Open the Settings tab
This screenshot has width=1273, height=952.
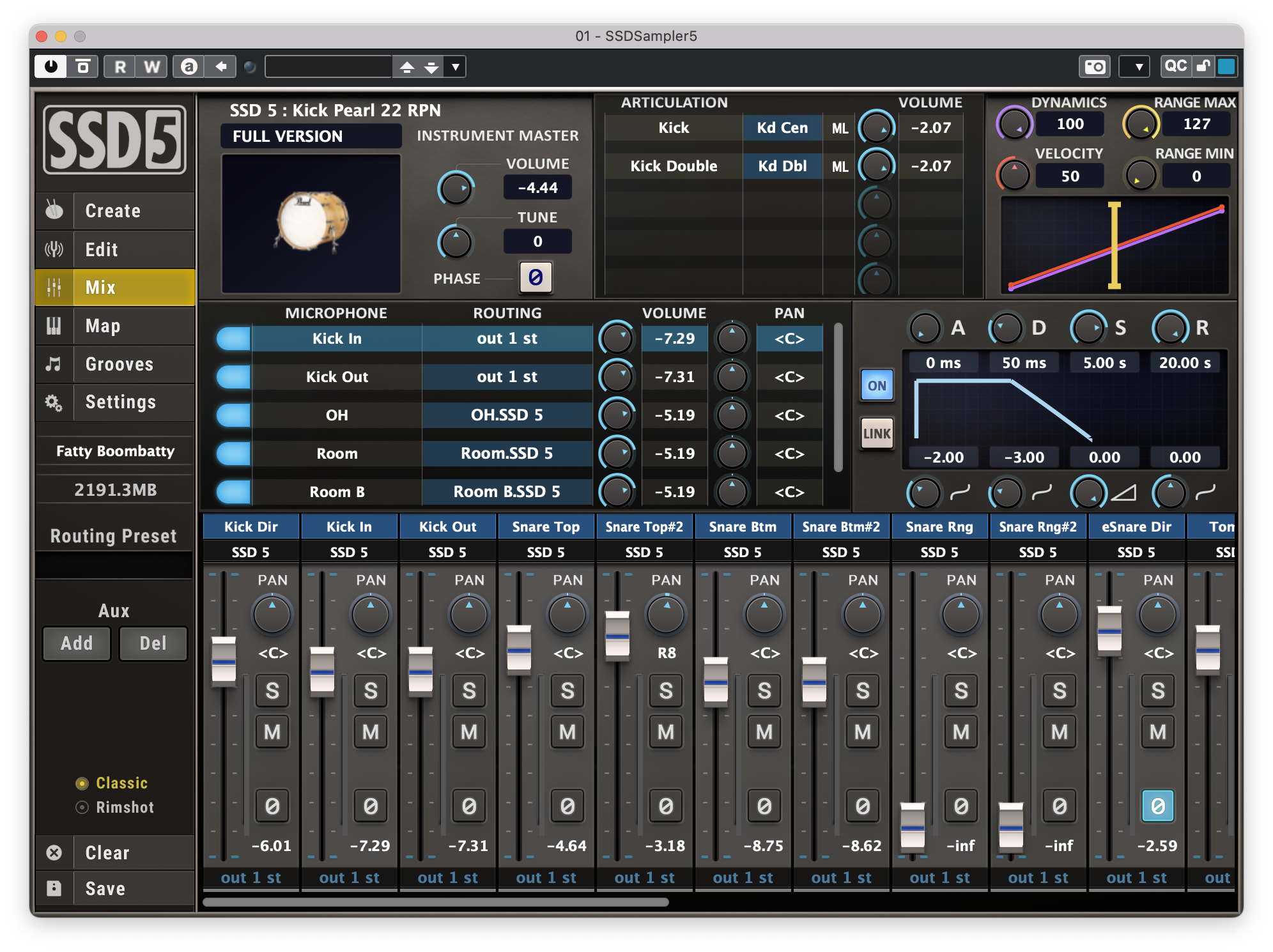pos(115,403)
